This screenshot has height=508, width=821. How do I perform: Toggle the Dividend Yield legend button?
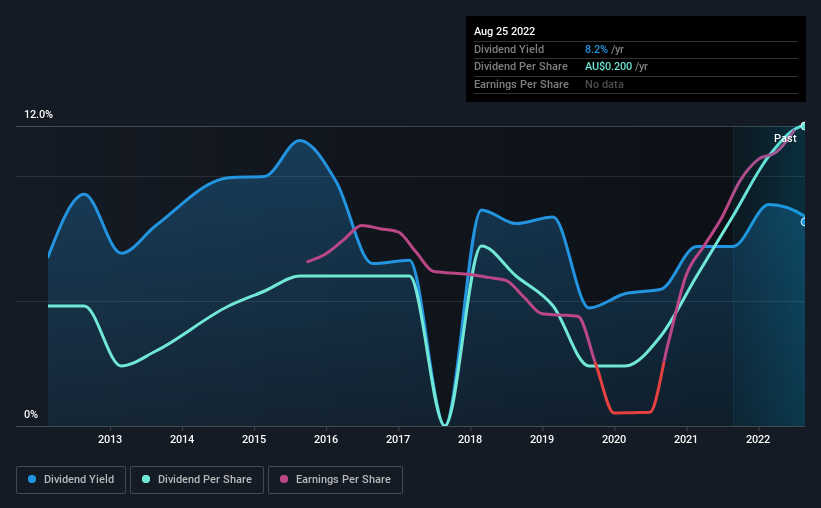[x=71, y=480]
